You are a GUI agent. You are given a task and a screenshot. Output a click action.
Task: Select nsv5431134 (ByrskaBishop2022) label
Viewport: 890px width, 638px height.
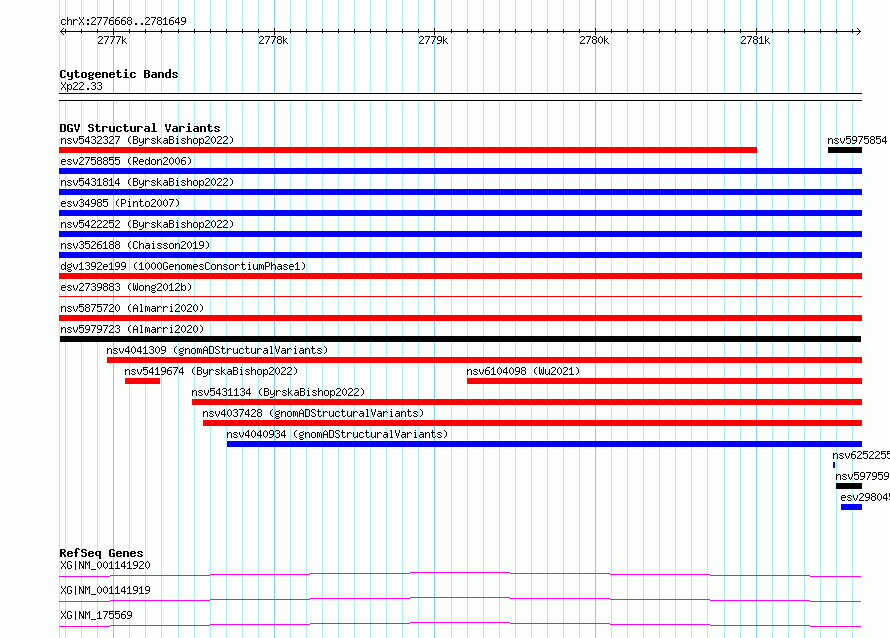[278, 392]
